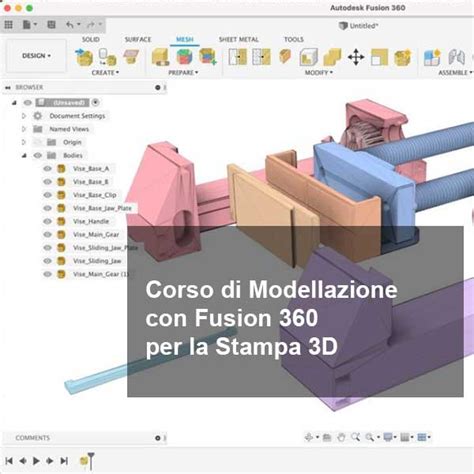Expand the Document Settings node
The width and height of the screenshot is (474, 474).
pyautogui.click(x=24, y=116)
